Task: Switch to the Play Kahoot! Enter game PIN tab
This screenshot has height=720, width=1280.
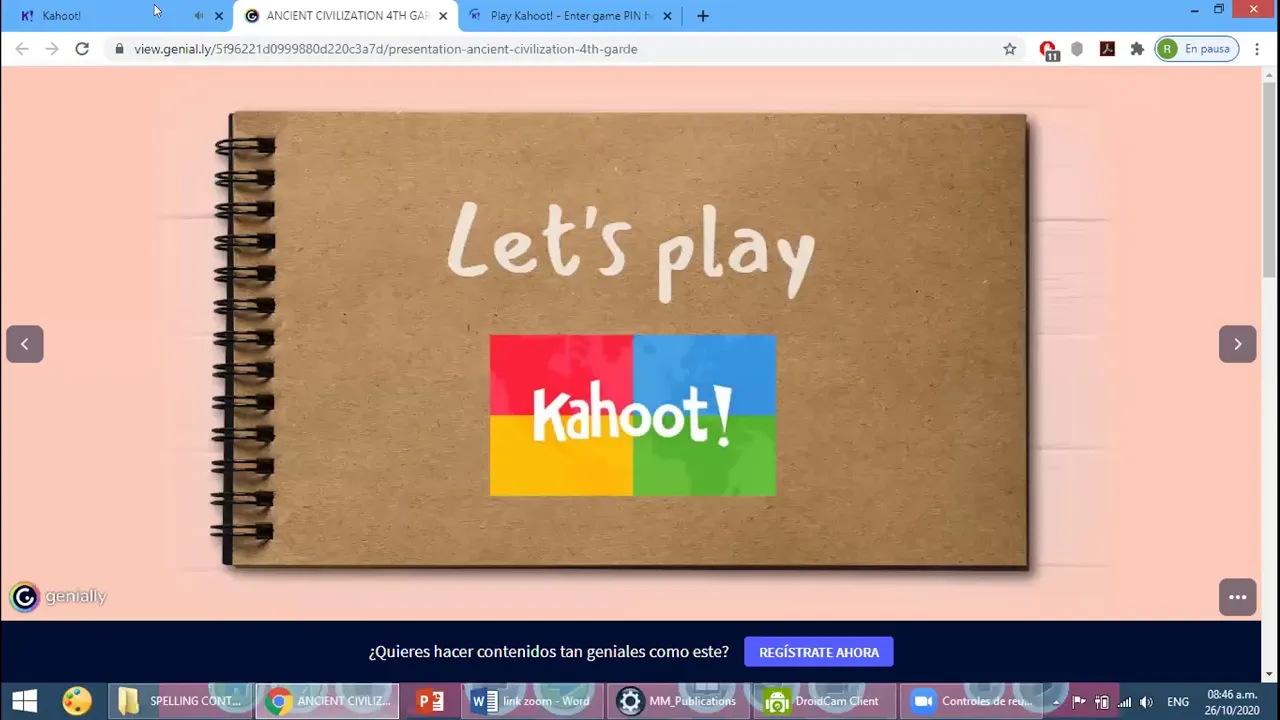Action: pos(570,16)
